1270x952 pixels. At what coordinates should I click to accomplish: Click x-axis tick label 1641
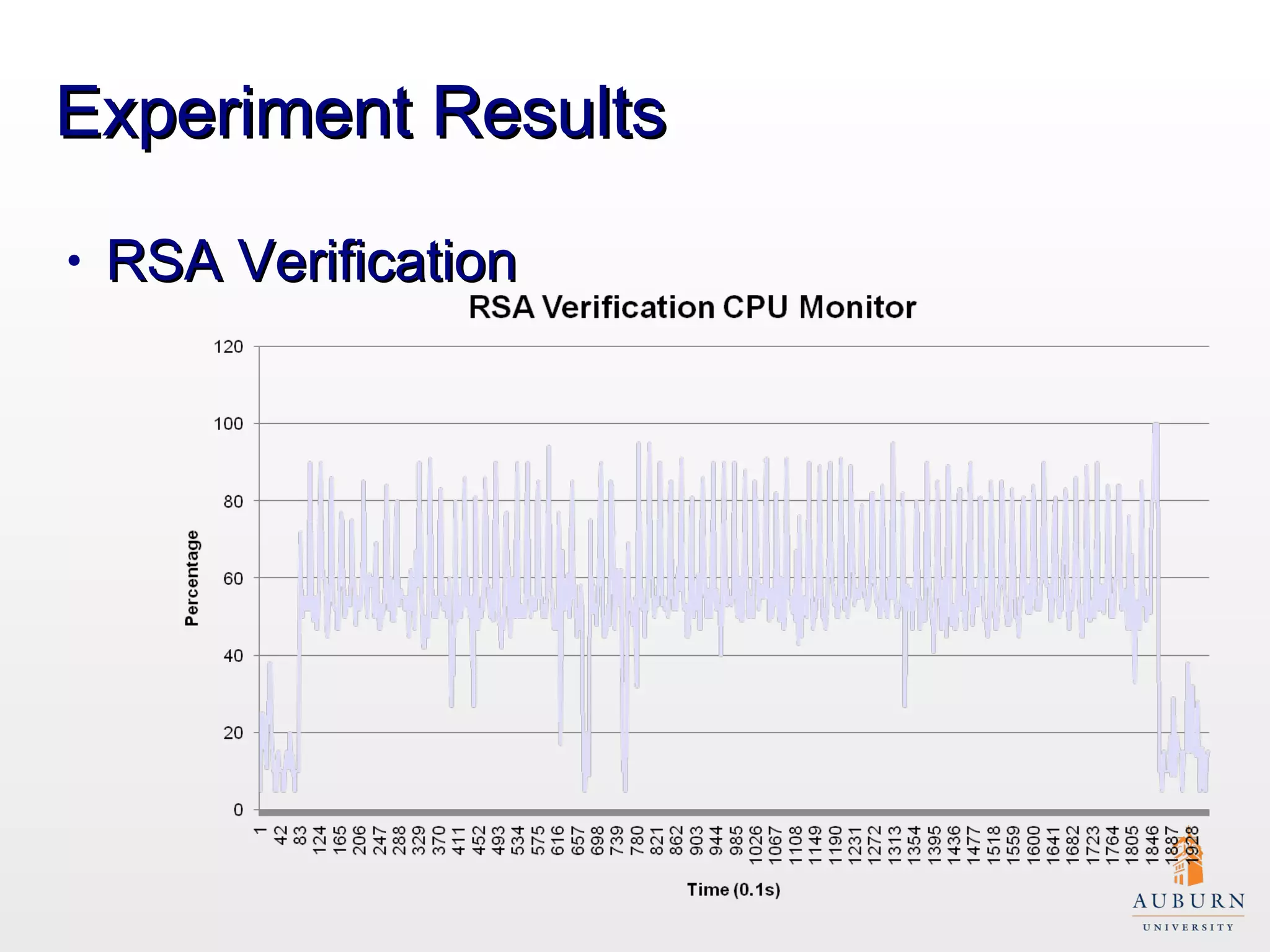1054,845
